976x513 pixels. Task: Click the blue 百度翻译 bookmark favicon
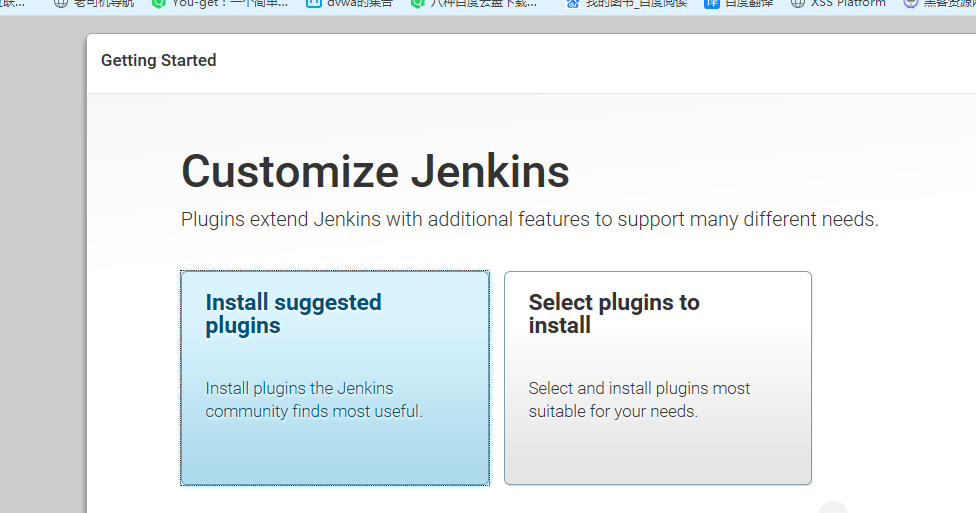pyautogui.click(x=711, y=3)
